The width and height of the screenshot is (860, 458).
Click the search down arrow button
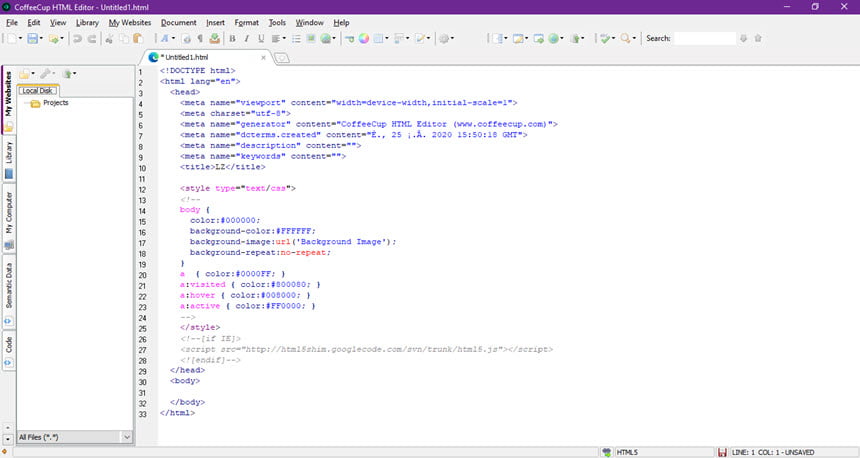point(744,38)
